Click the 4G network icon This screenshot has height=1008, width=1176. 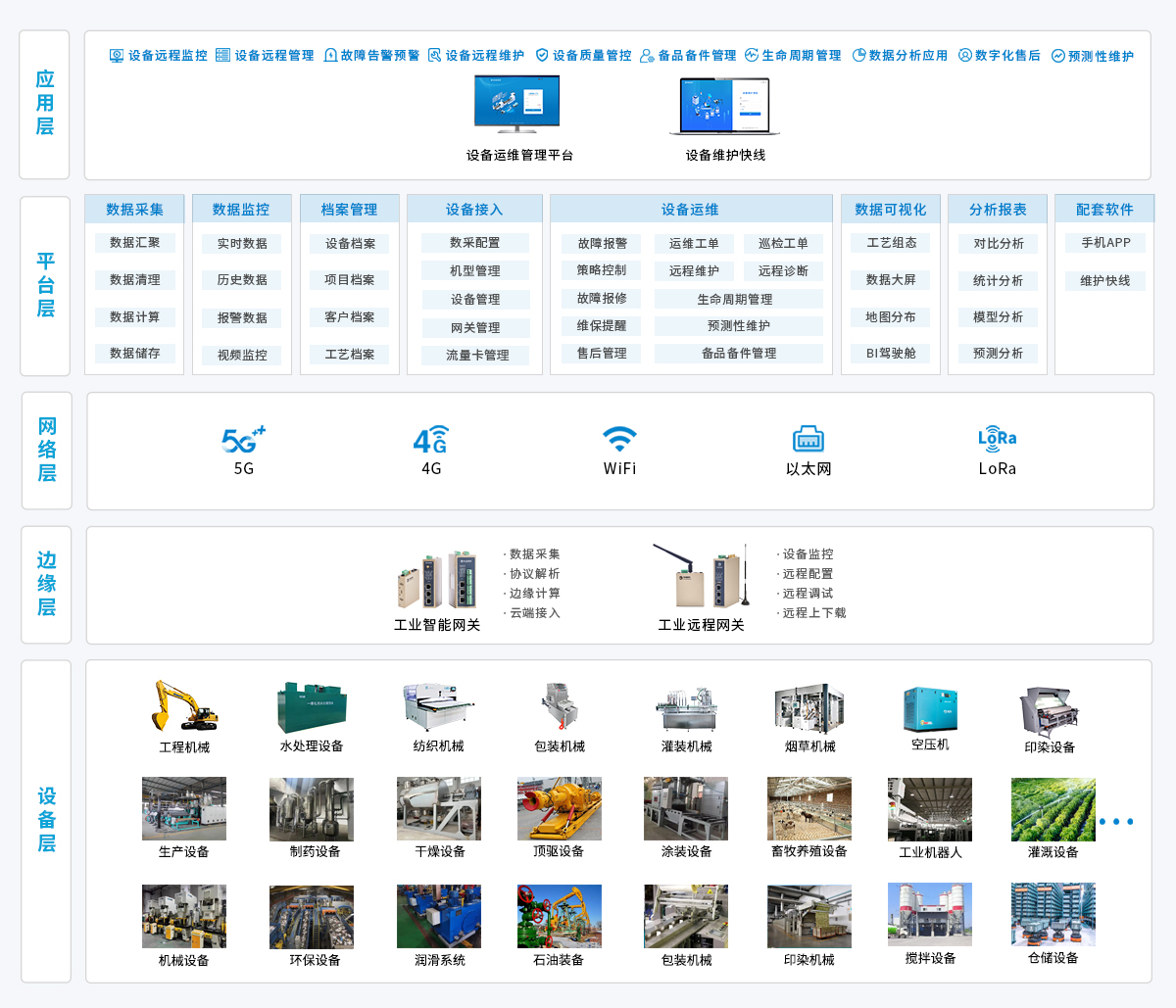pos(431,440)
